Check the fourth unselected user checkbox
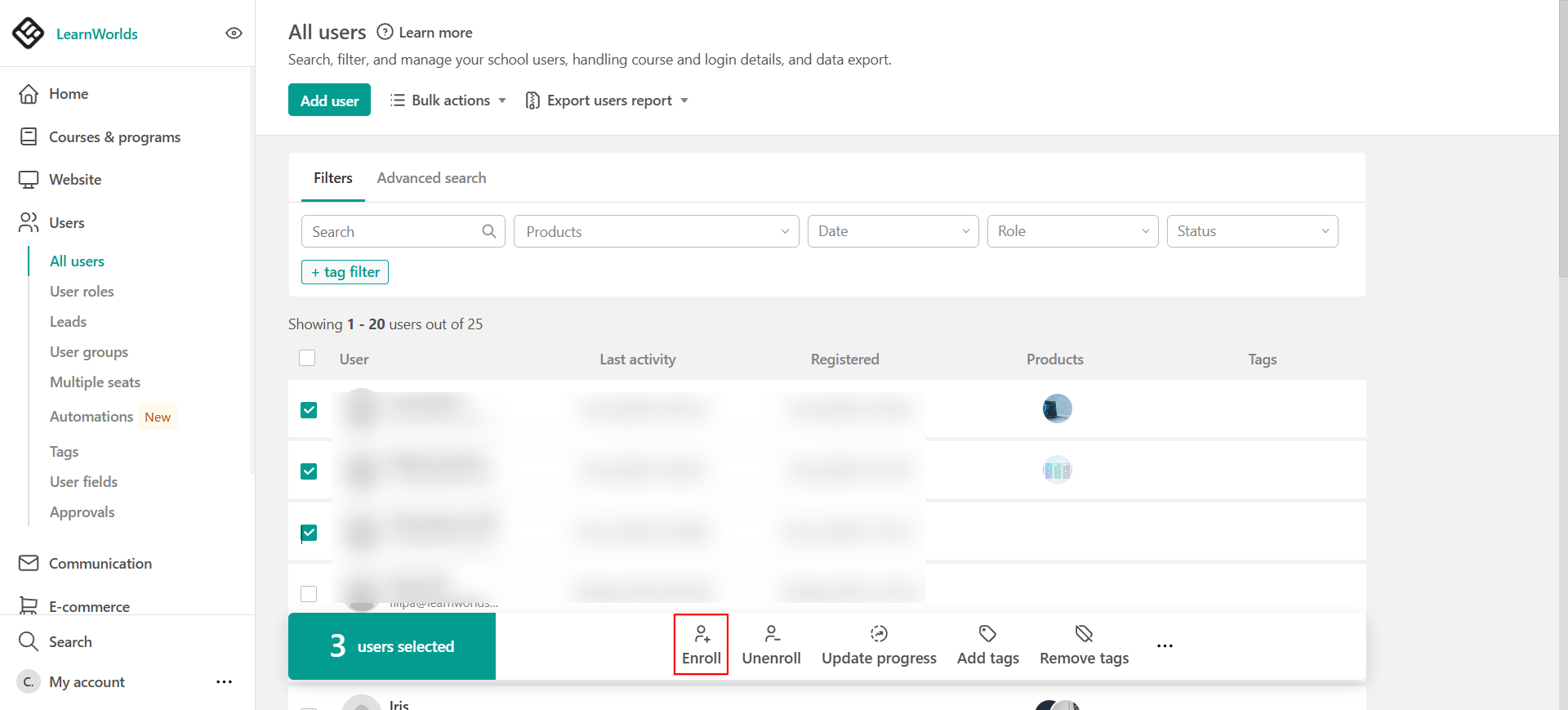1568x710 pixels. click(309, 594)
